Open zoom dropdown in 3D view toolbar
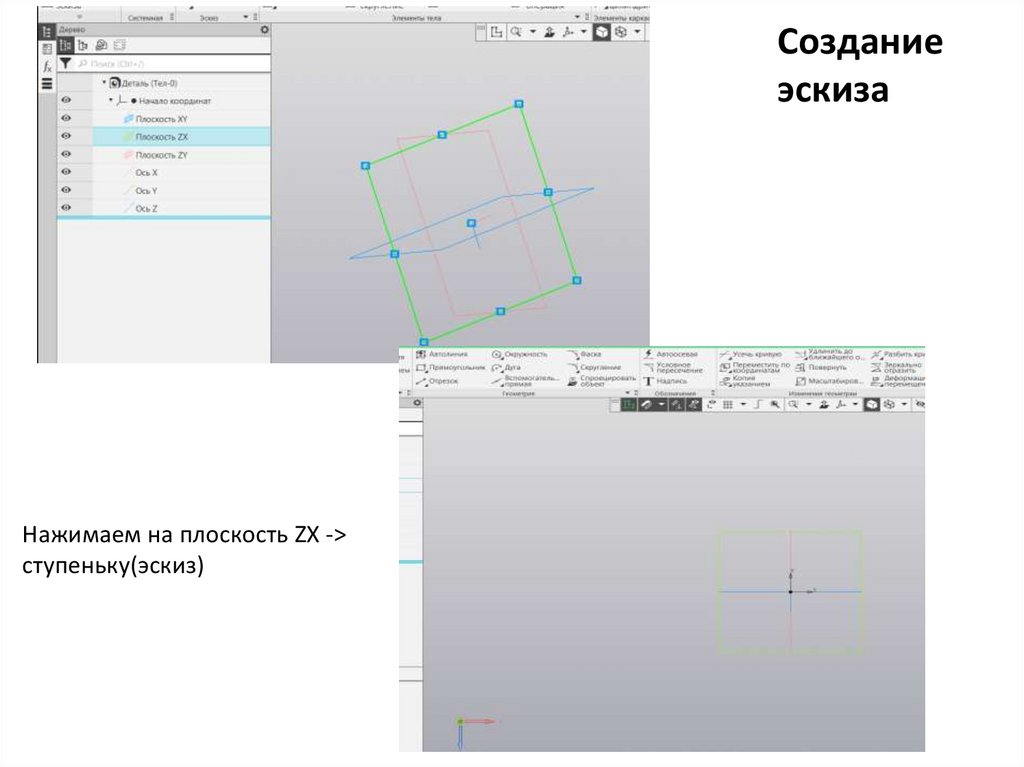This screenshot has width=1024, height=767. coord(532,32)
